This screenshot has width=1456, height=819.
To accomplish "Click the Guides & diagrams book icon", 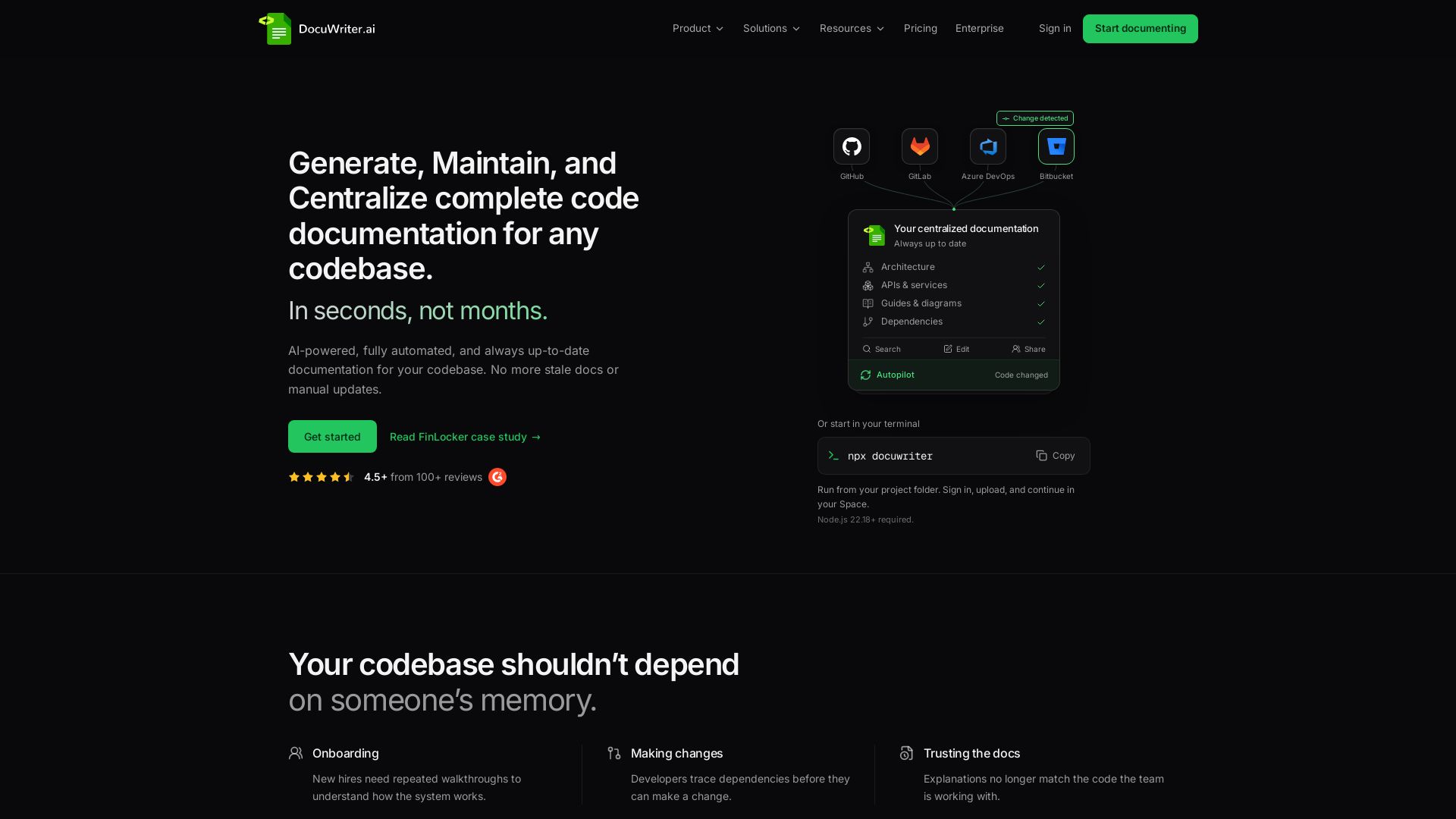I will point(868,303).
